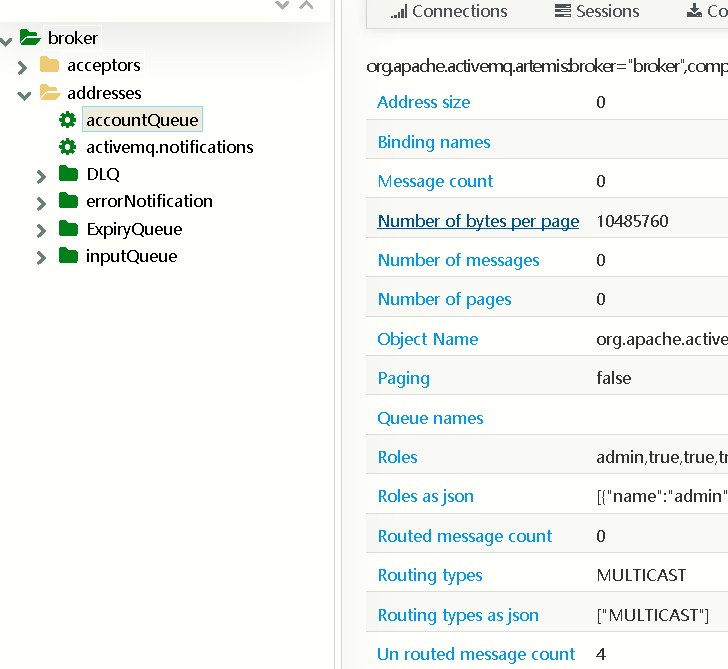Expand the acceptors tree node
Image resolution: width=728 pixels, height=669 pixels.
pyautogui.click(x=22, y=67)
